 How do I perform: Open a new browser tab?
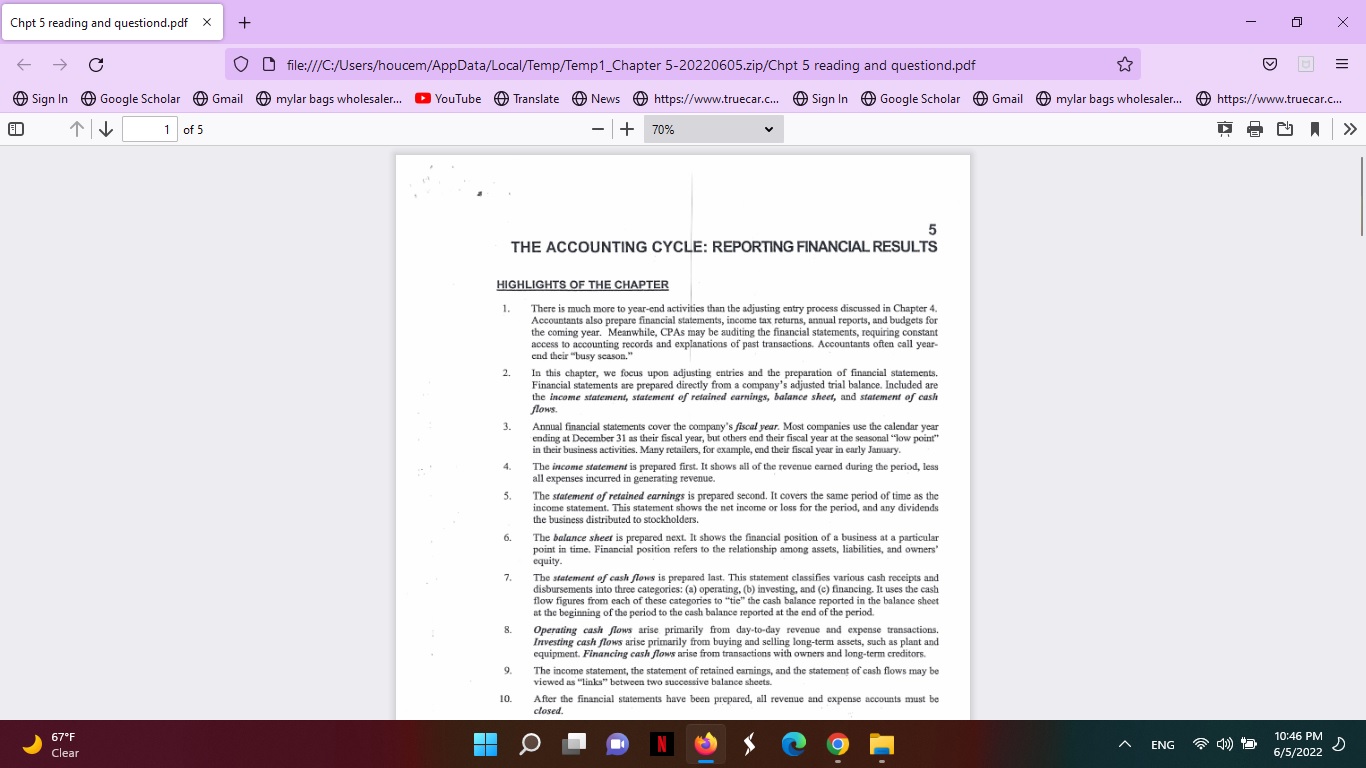click(x=245, y=22)
